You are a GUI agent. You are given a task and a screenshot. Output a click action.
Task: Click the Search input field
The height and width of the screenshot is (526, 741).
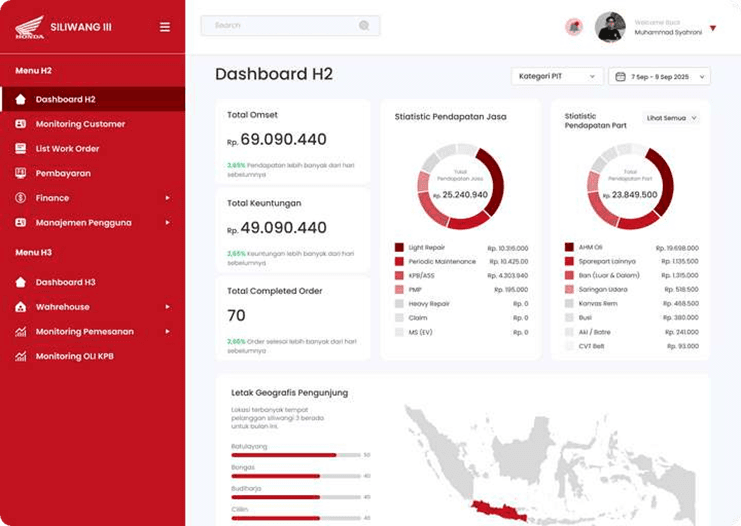[280, 25]
